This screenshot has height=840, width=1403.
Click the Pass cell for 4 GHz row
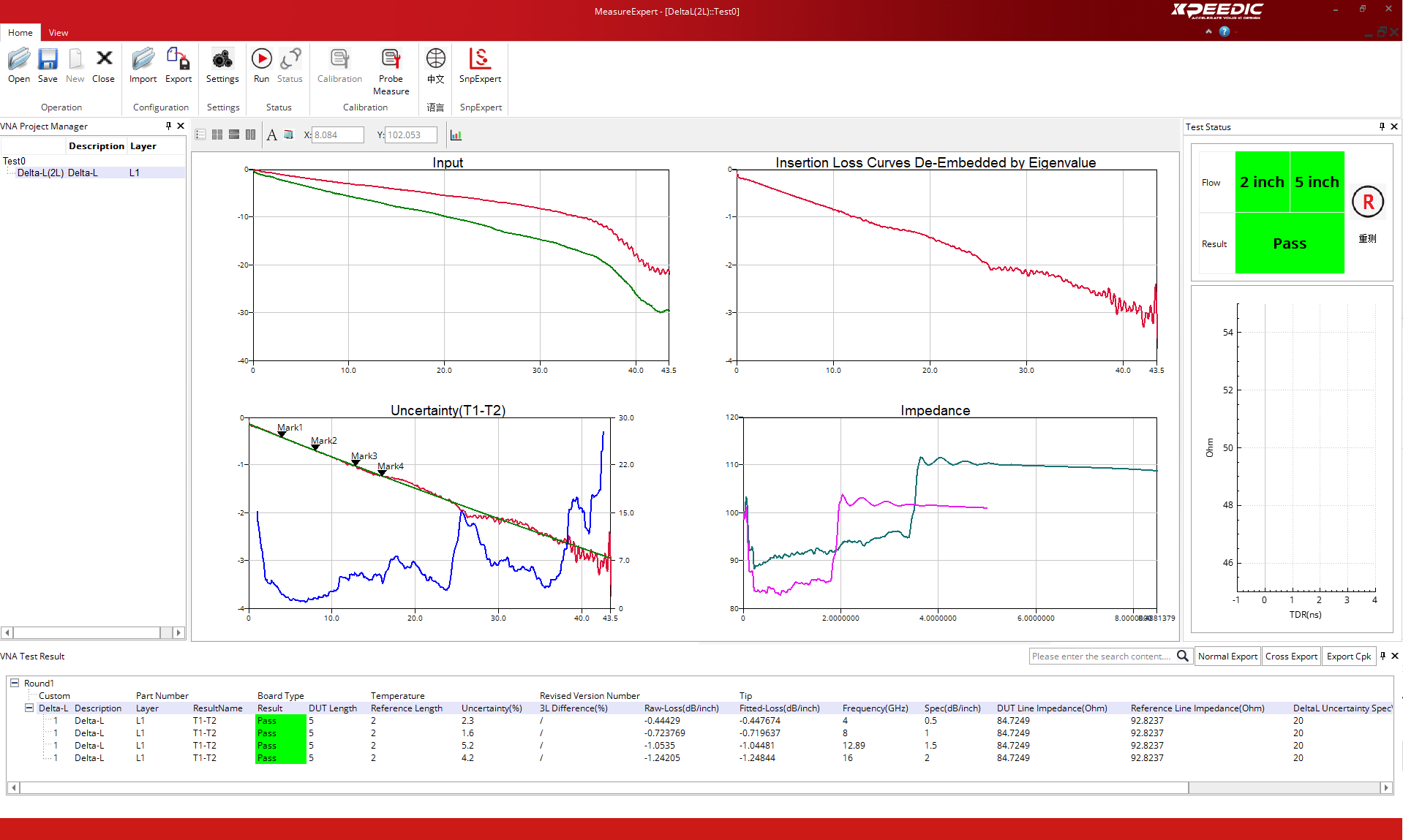[x=281, y=720]
